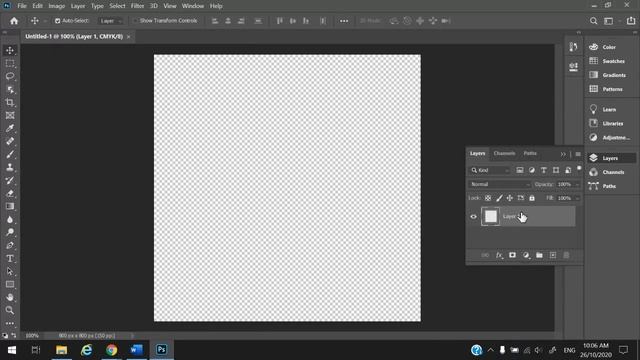
Task: Create a new layer group
Action: (539, 255)
